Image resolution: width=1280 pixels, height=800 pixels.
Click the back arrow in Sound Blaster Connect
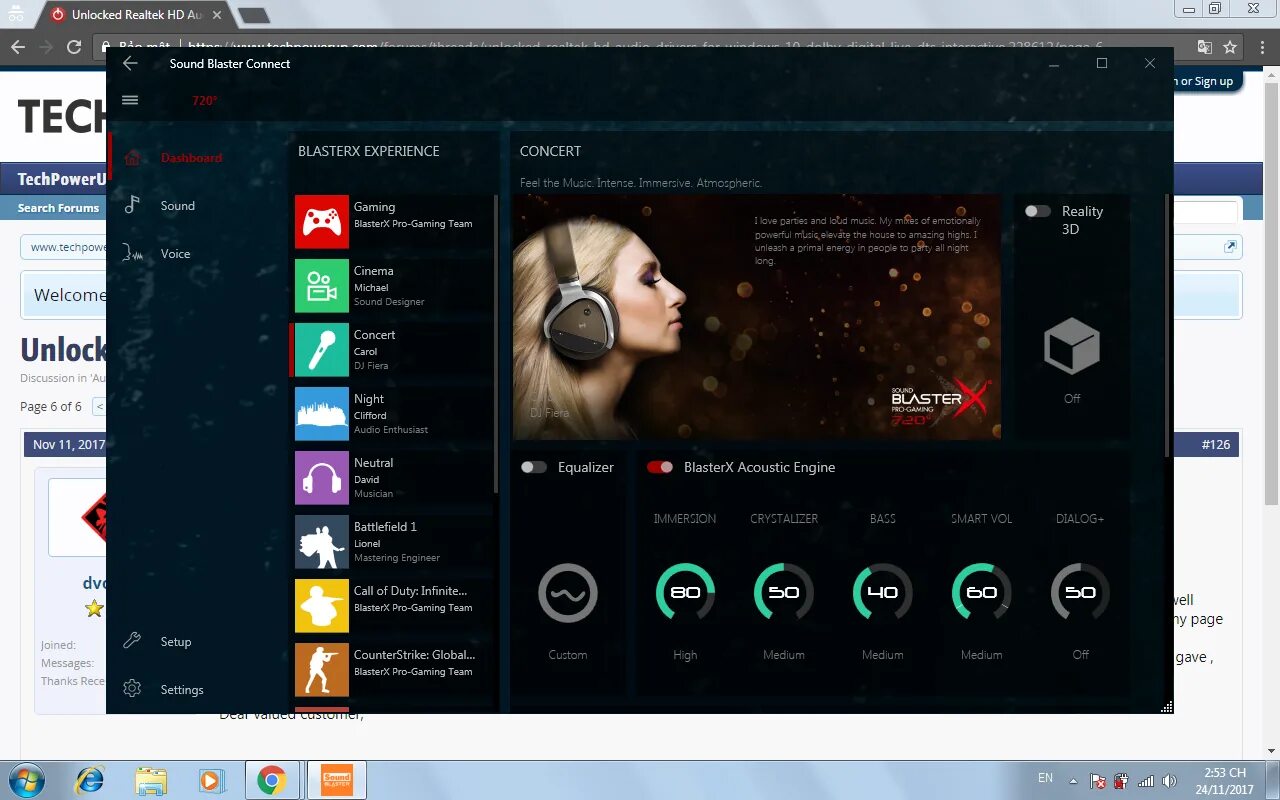click(130, 63)
